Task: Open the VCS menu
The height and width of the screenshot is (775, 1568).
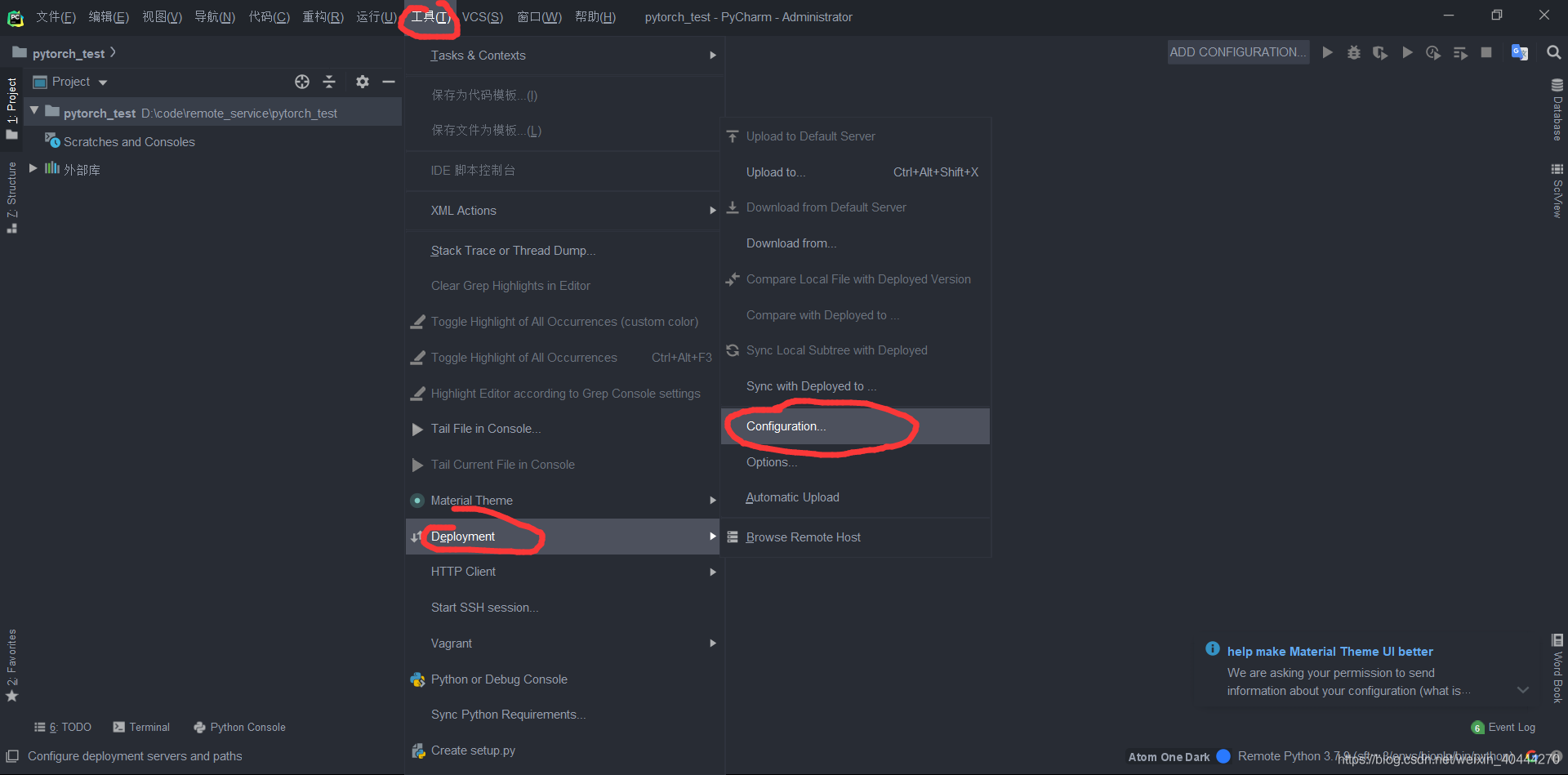Action: coord(482,17)
